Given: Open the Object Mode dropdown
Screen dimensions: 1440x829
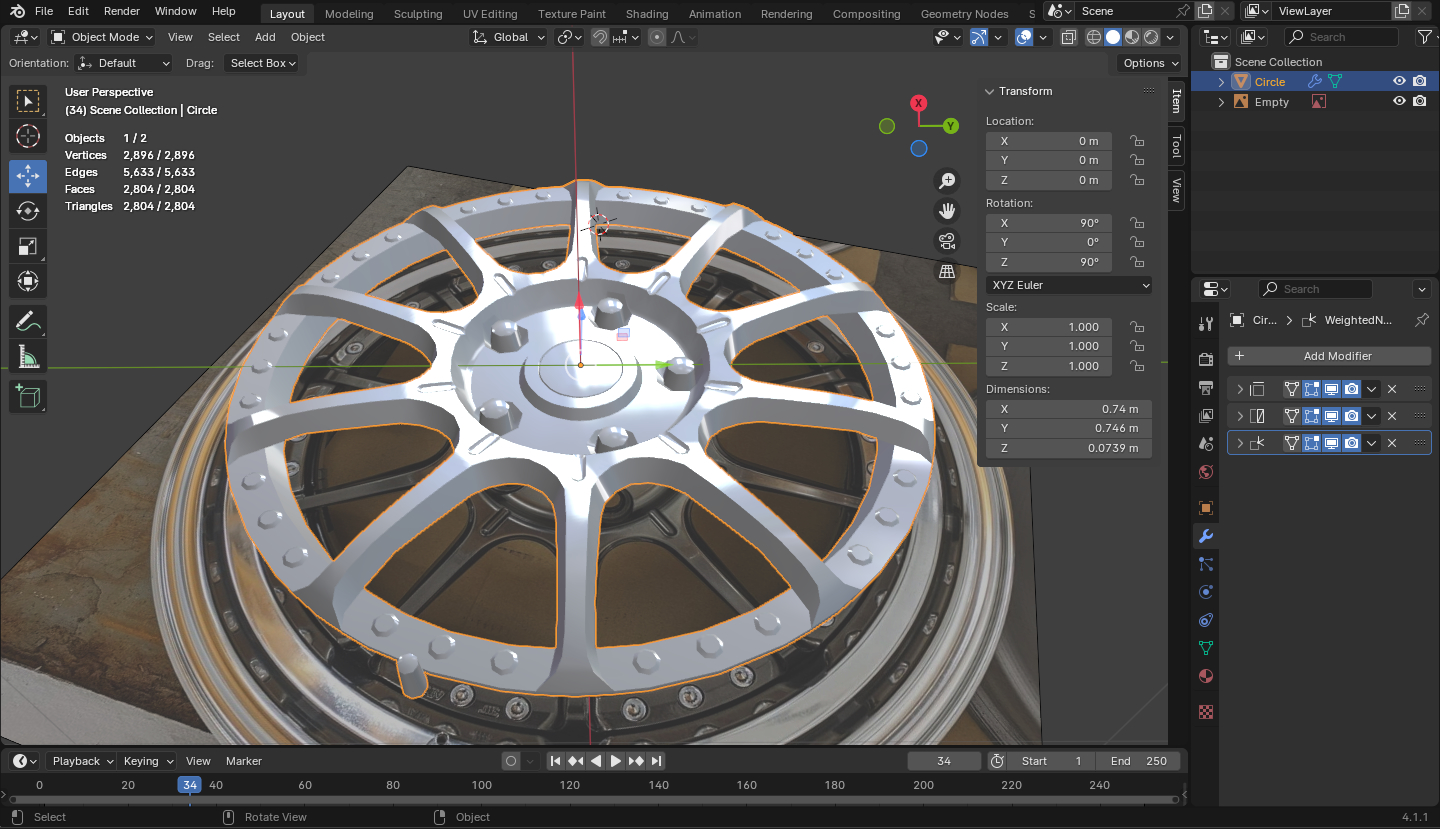Looking at the screenshot, I should tap(102, 37).
